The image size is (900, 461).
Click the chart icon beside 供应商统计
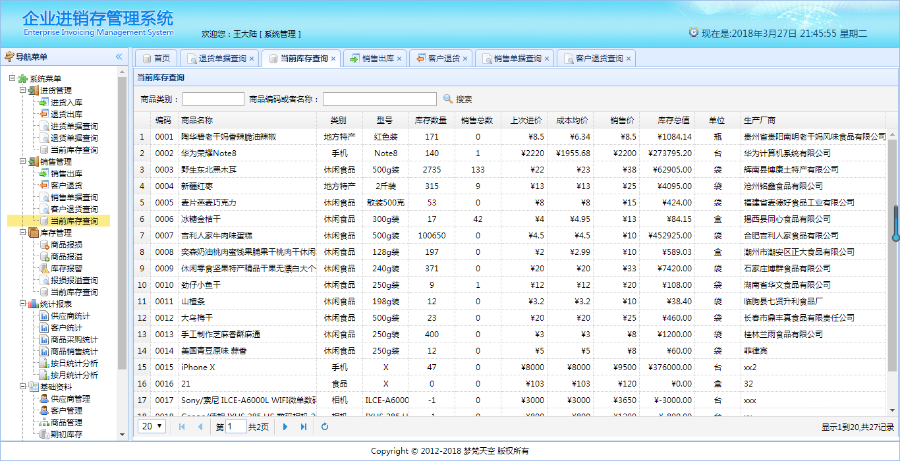(x=44, y=316)
